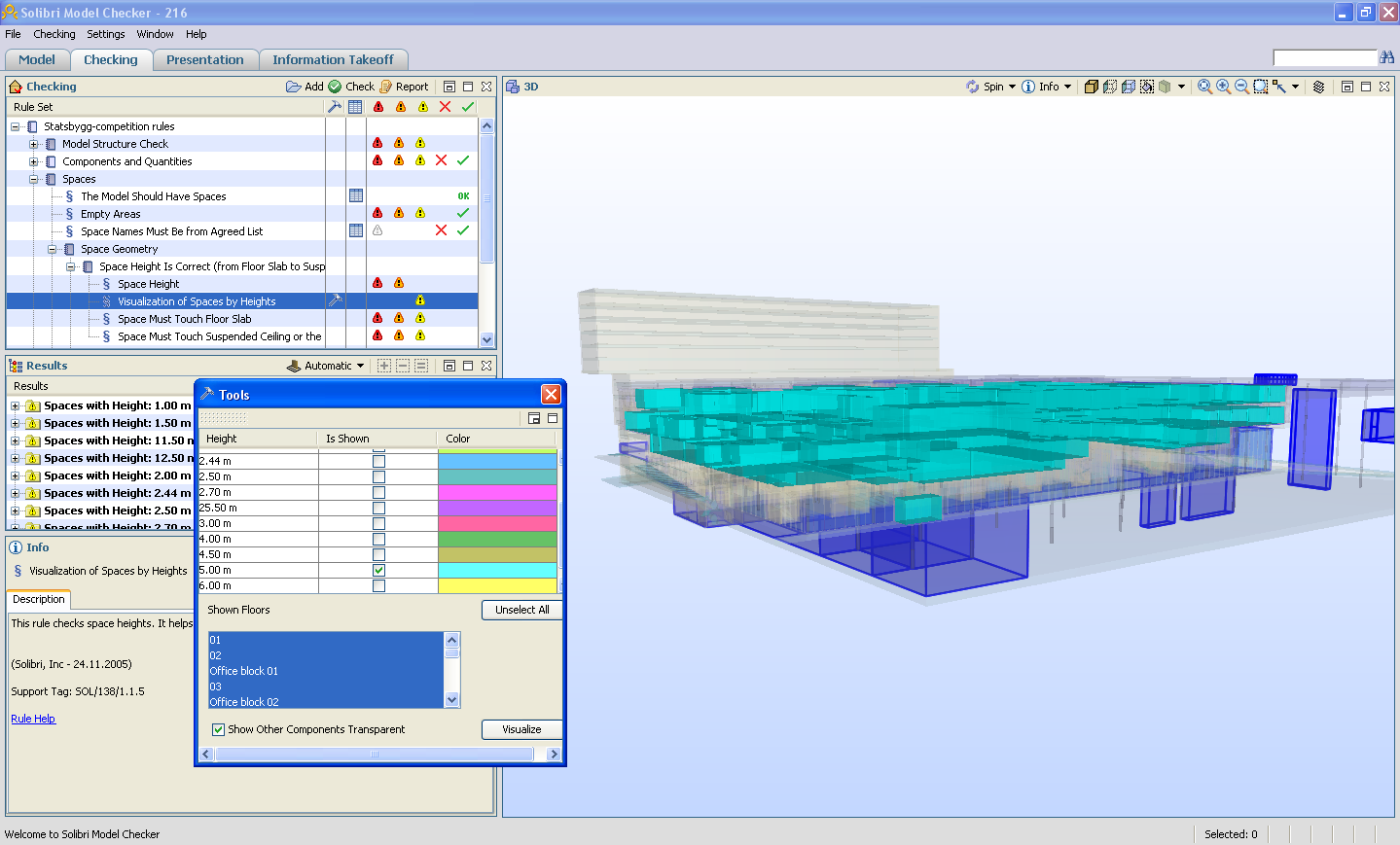Click the pink color swatch for 3.00 m

(497, 523)
